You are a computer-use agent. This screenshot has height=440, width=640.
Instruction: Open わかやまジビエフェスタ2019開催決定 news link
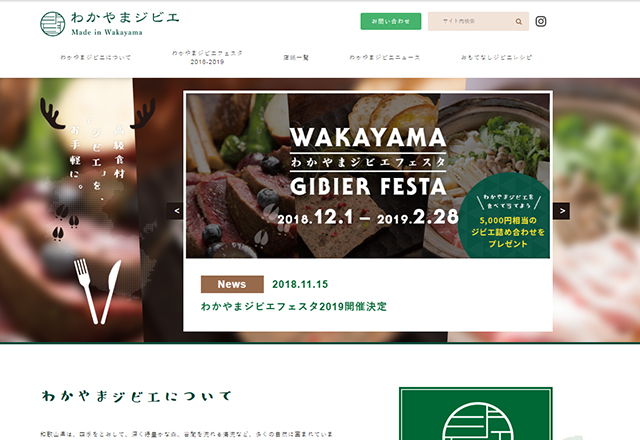click(293, 307)
